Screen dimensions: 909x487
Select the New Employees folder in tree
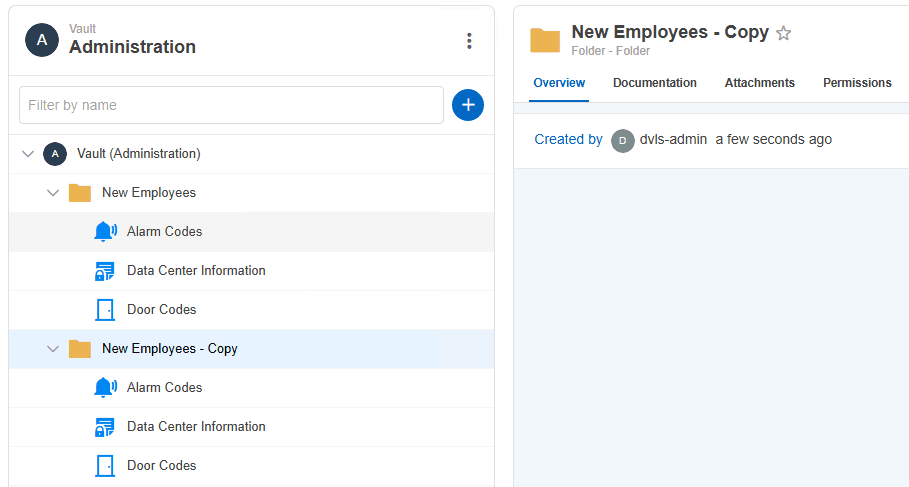pyautogui.click(x=149, y=192)
